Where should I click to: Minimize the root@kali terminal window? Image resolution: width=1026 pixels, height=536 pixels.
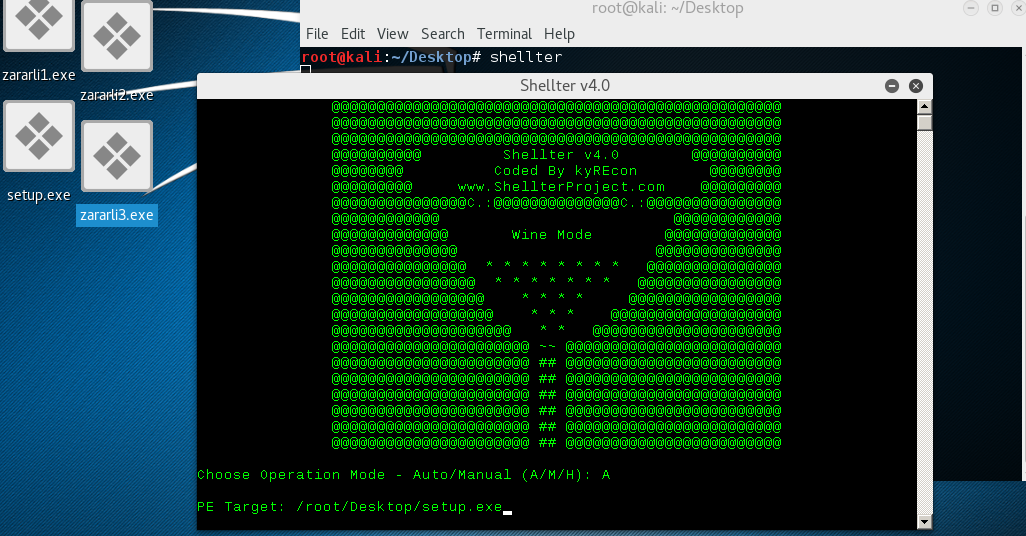point(971,8)
